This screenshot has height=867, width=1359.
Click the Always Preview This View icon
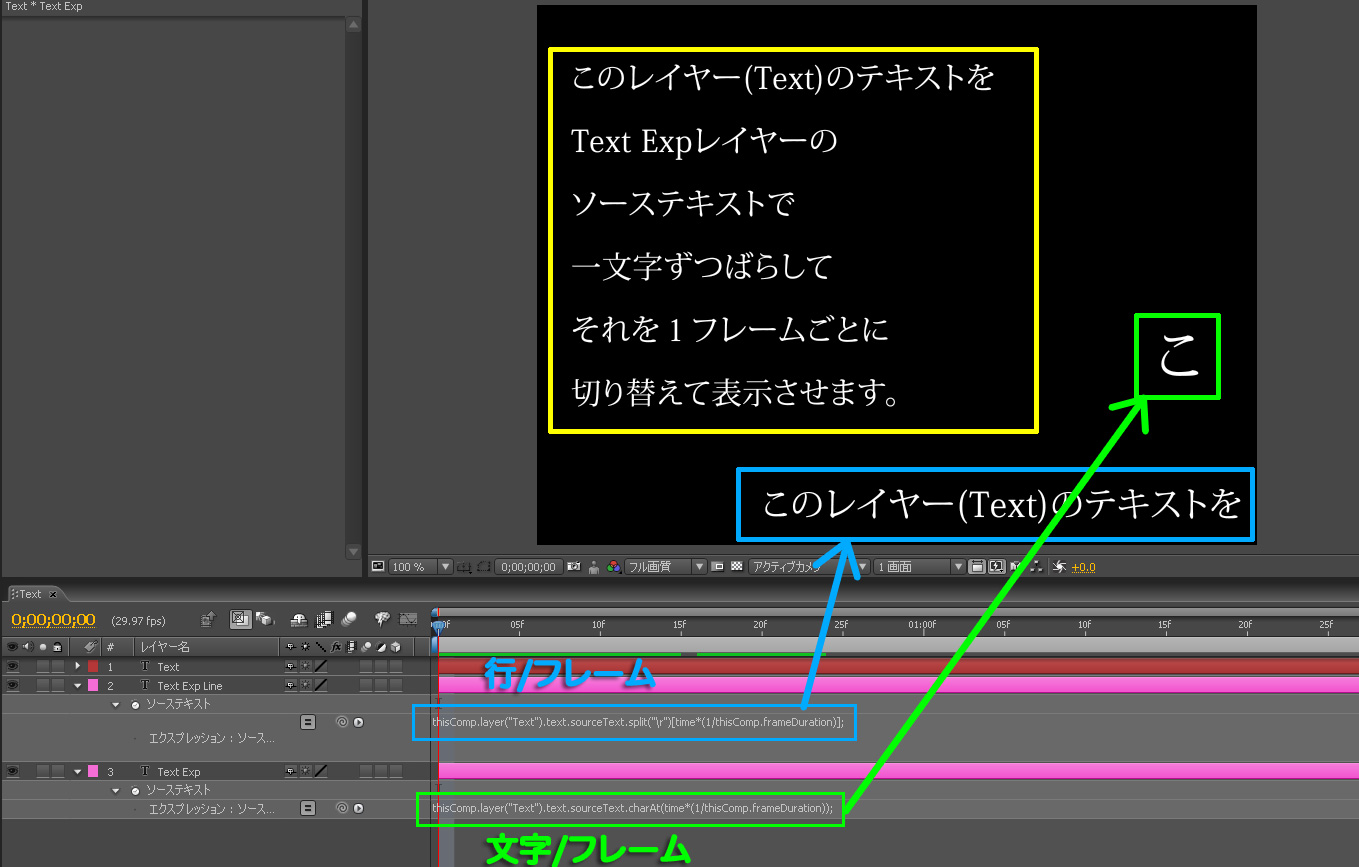pos(378,566)
